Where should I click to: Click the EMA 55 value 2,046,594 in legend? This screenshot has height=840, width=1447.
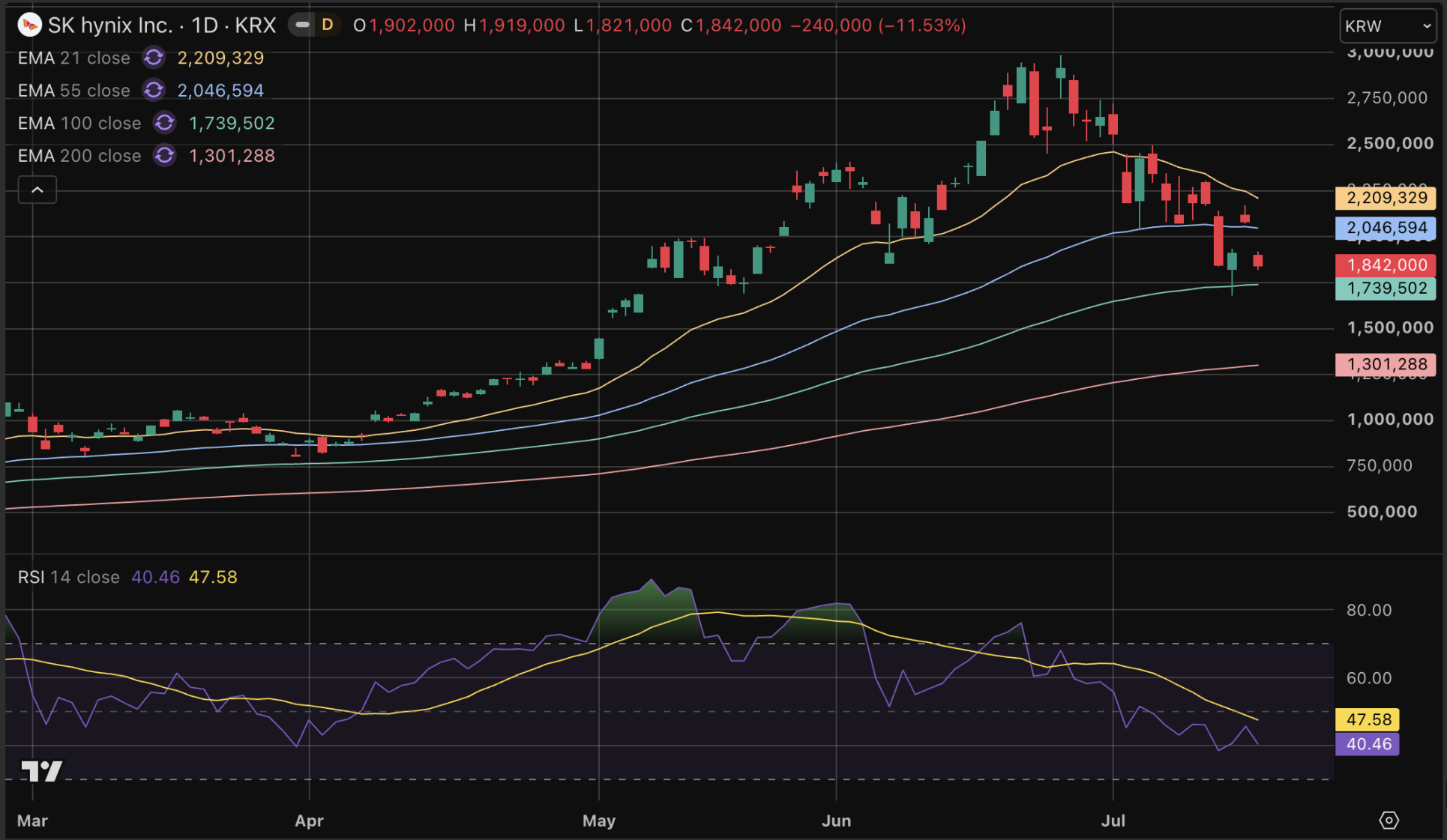tap(220, 91)
